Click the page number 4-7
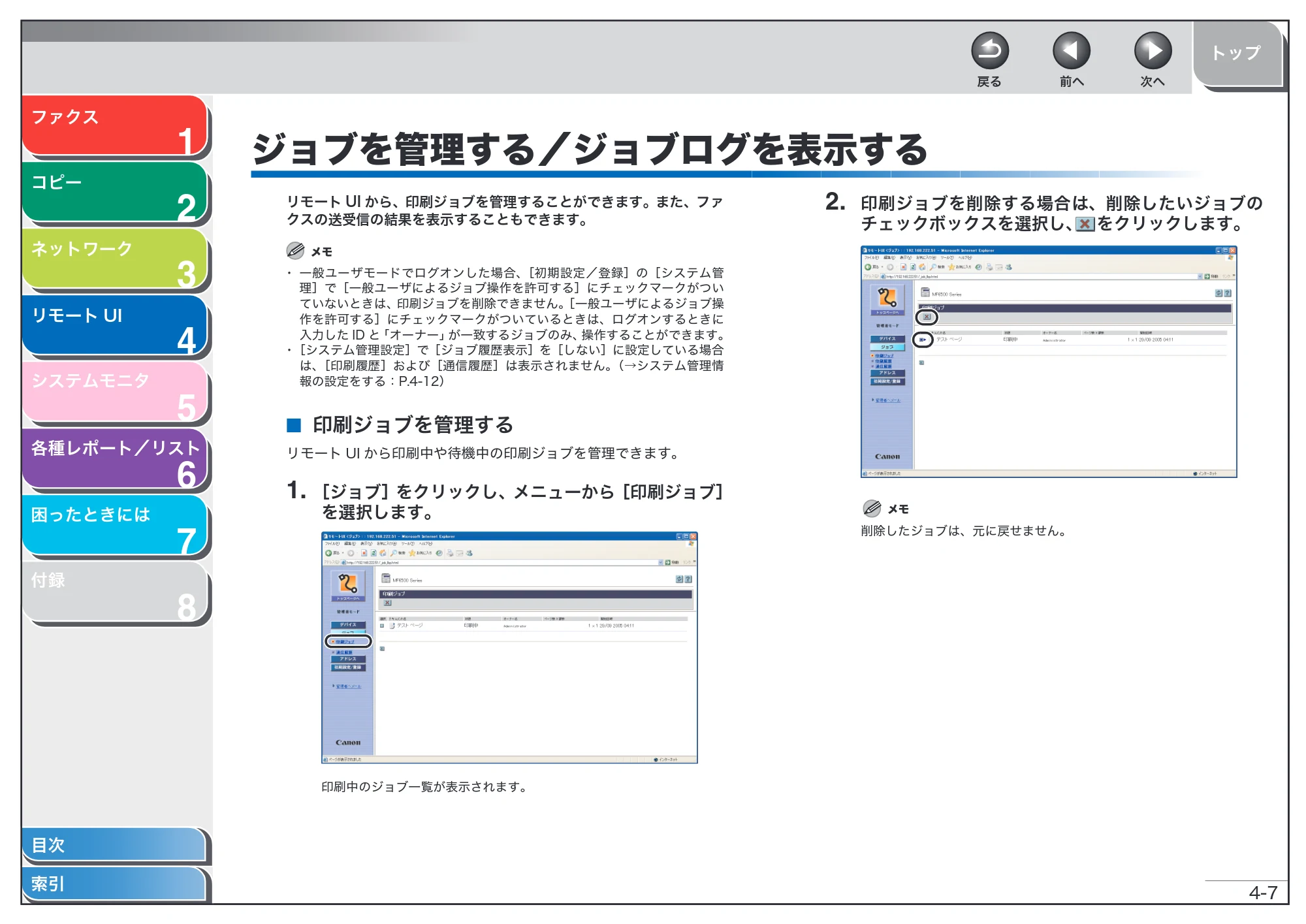1306x924 pixels. (1263, 893)
